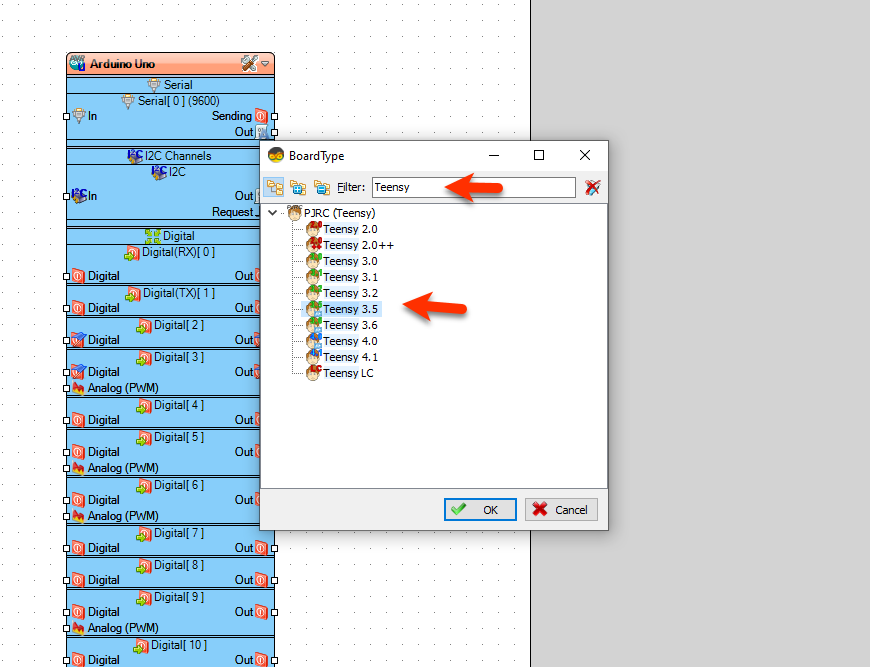
Task: Click the clear filter icon in BoardType dialog
Action: point(590,187)
